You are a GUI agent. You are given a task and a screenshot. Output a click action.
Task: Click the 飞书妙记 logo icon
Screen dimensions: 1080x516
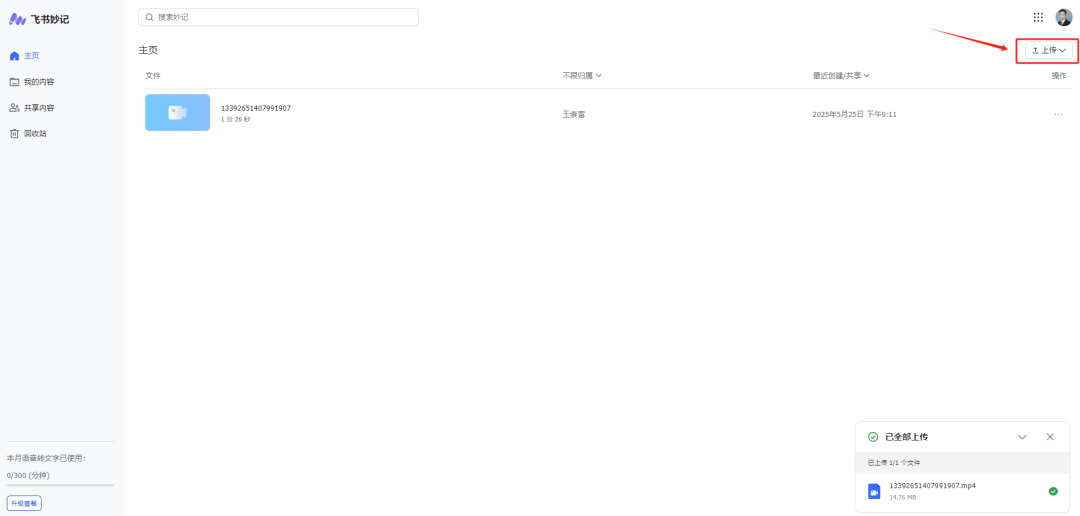click(x=17, y=19)
